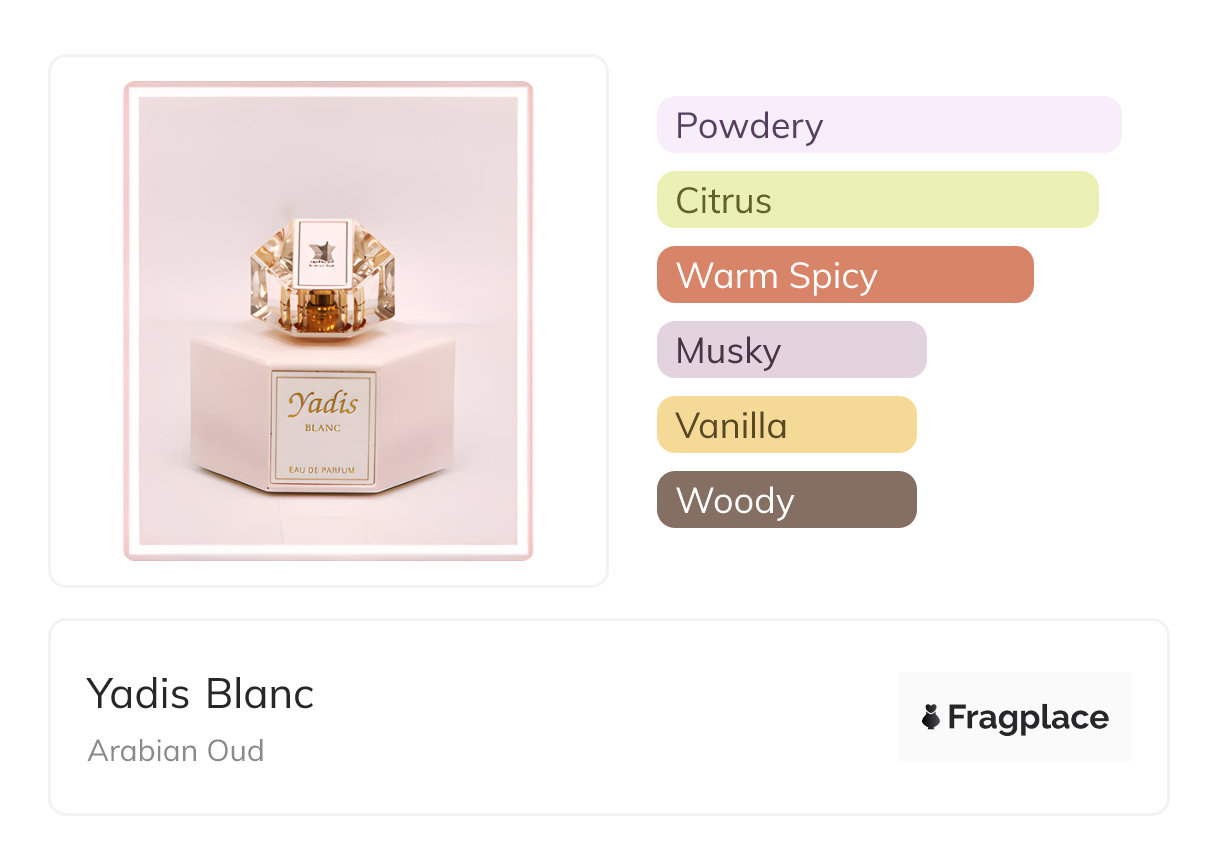This screenshot has width=1218, height=864.
Task: Click the pink frame border of the photo
Action: pos(130,320)
